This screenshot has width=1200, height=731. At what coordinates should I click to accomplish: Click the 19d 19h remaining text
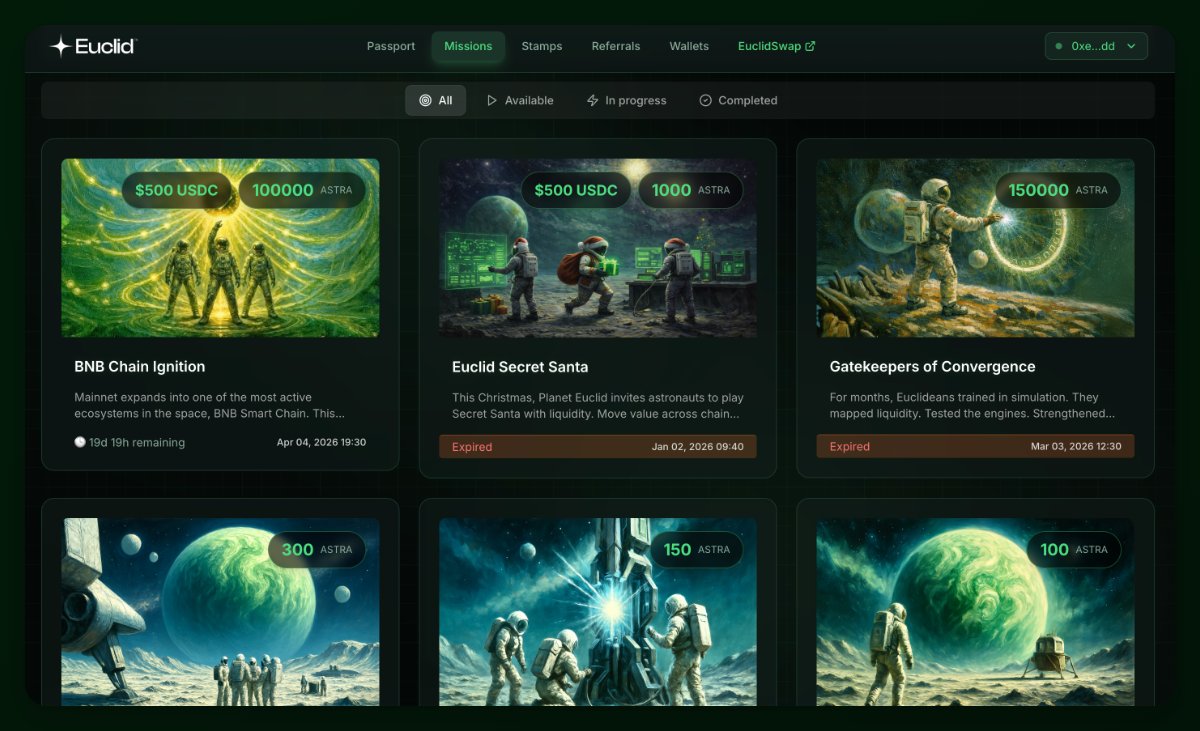pos(138,442)
